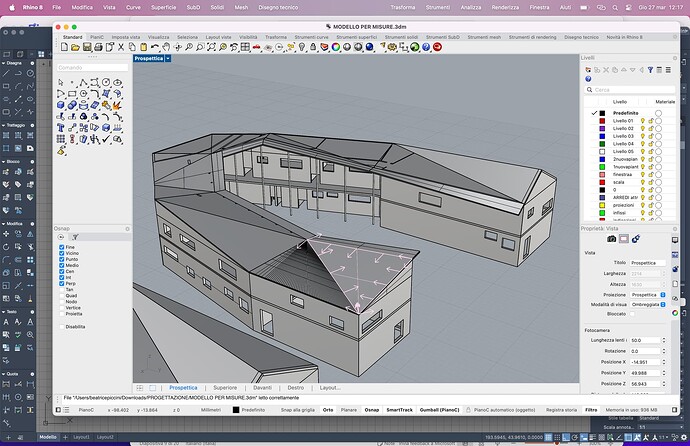Select the arrow pointer tool in the left palette

click(61, 82)
